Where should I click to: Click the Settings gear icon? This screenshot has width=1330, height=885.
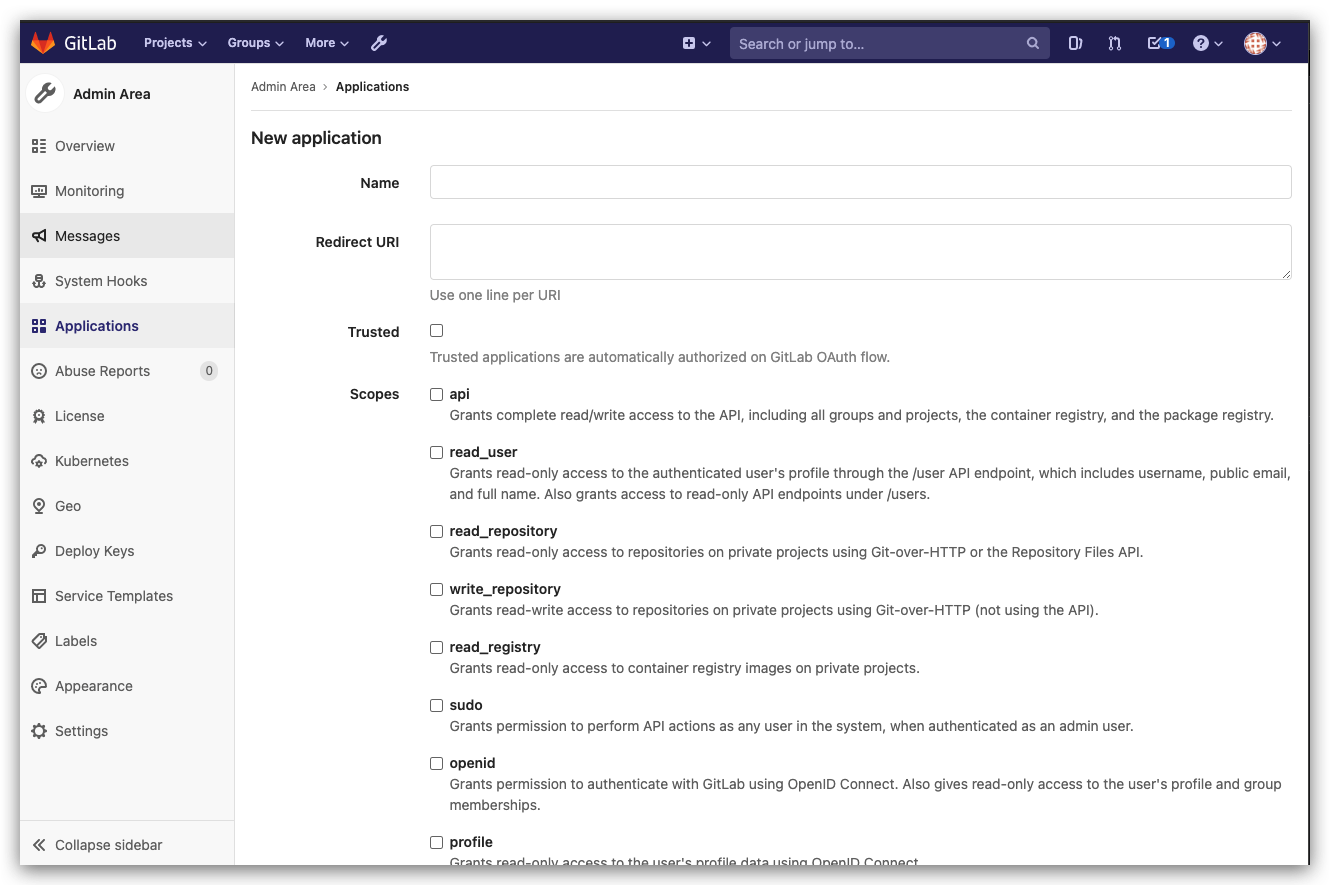coord(39,731)
